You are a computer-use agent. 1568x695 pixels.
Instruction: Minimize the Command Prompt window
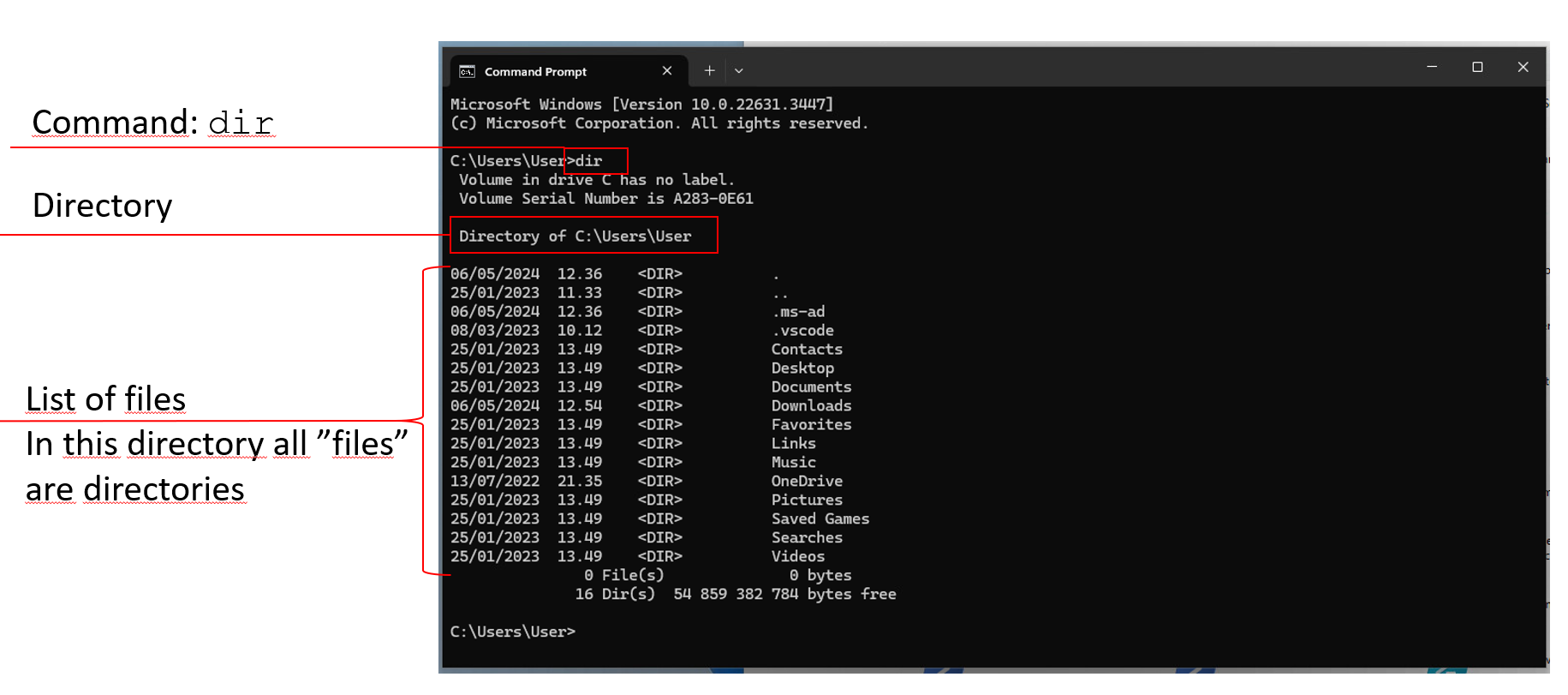[x=1432, y=67]
